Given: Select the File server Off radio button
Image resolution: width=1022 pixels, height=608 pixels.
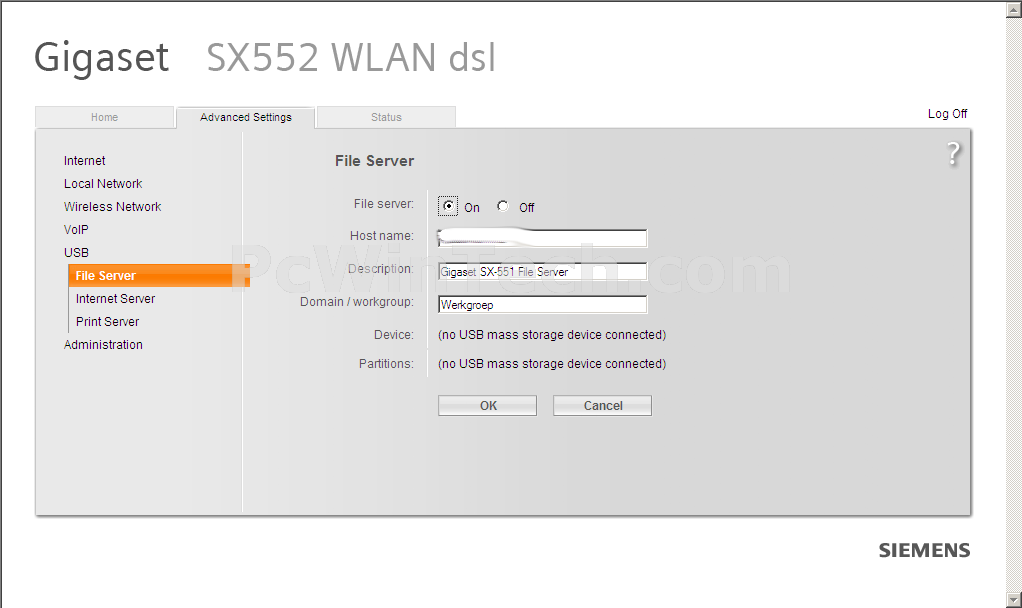Looking at the screenshot, I should click(x=503, y=206).
